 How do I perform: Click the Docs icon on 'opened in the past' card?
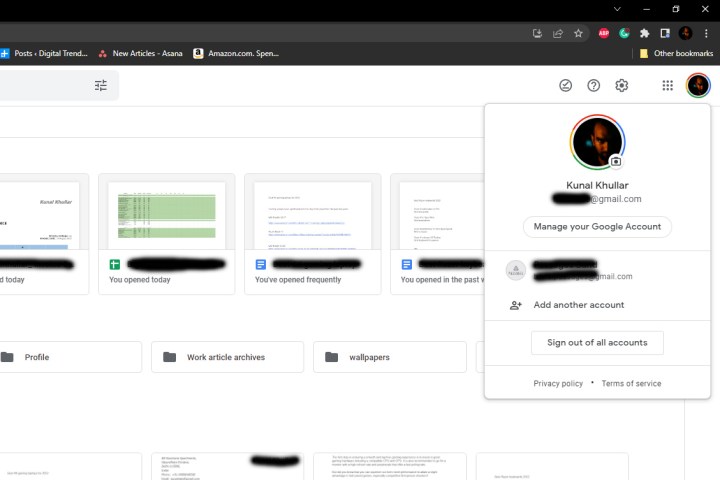[406, 264]
